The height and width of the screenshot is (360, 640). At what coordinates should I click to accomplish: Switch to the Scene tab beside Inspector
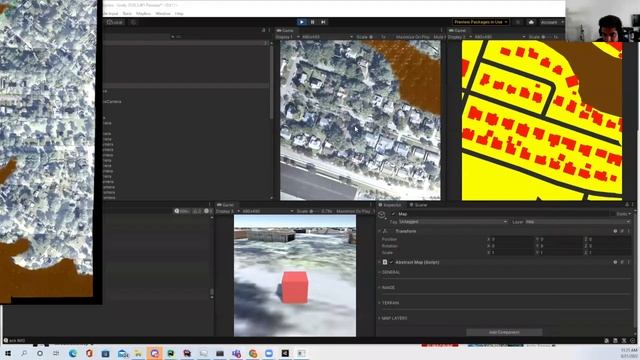click(418, 205)
